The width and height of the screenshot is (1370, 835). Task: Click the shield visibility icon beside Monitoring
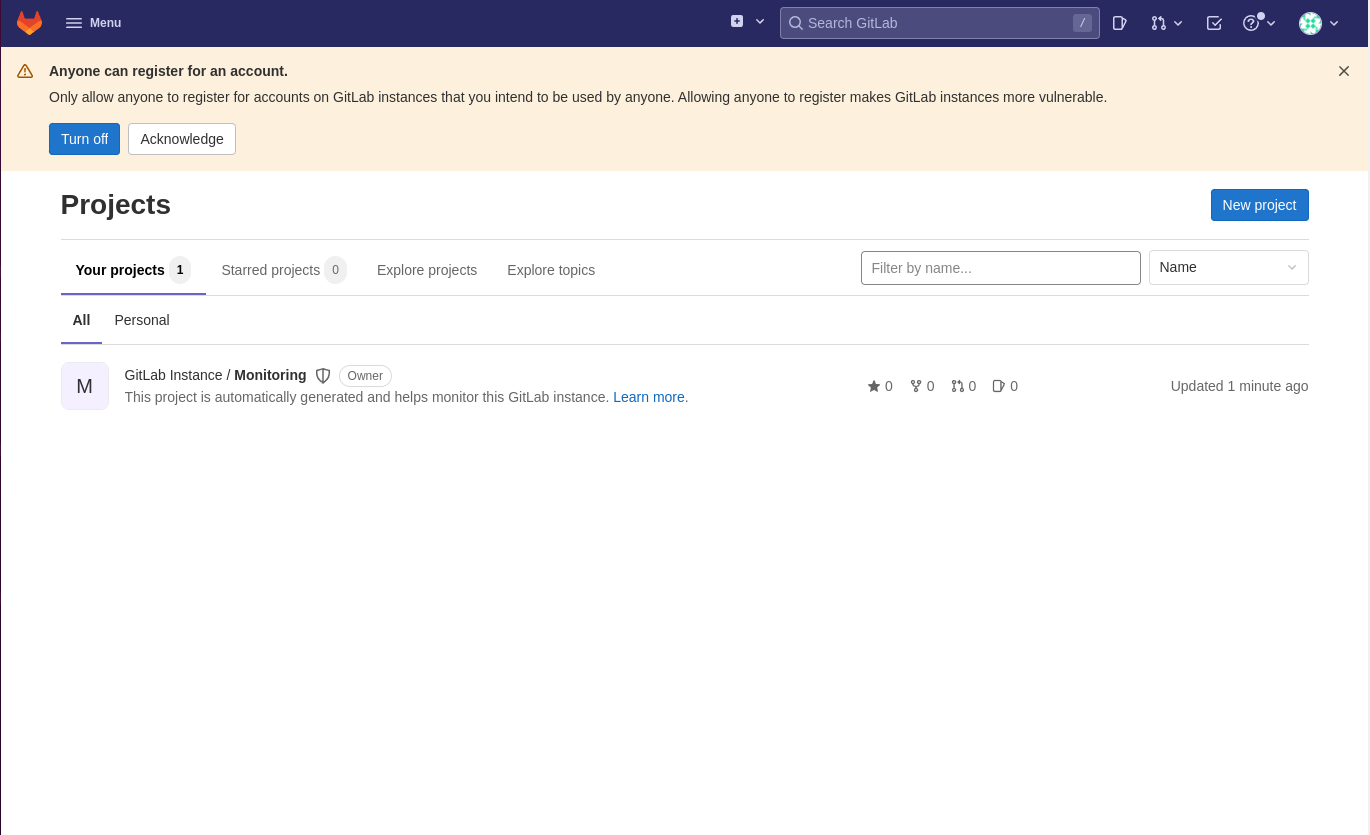[323, 376]
